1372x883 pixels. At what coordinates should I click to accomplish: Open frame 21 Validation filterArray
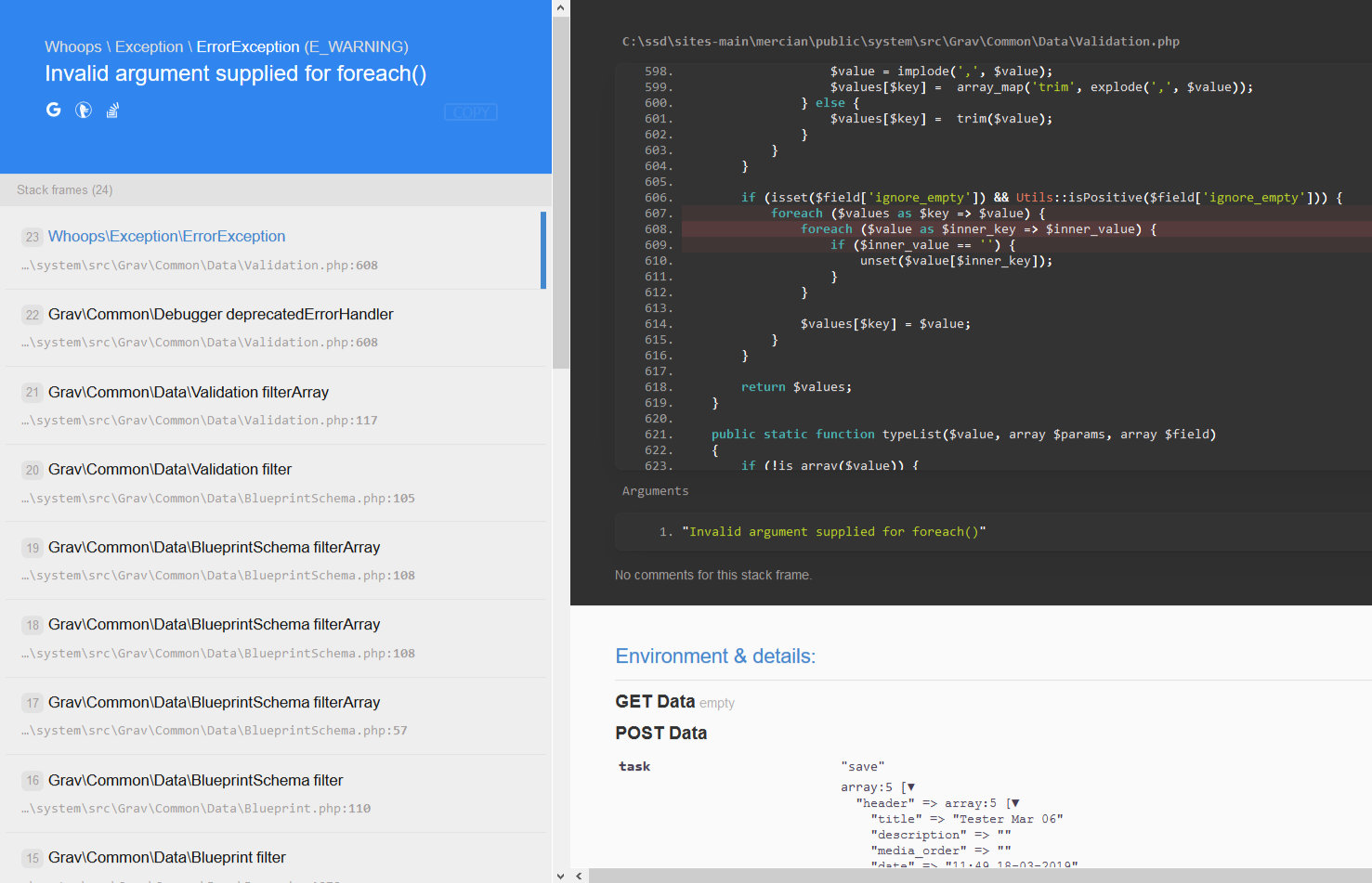[276, 406]
